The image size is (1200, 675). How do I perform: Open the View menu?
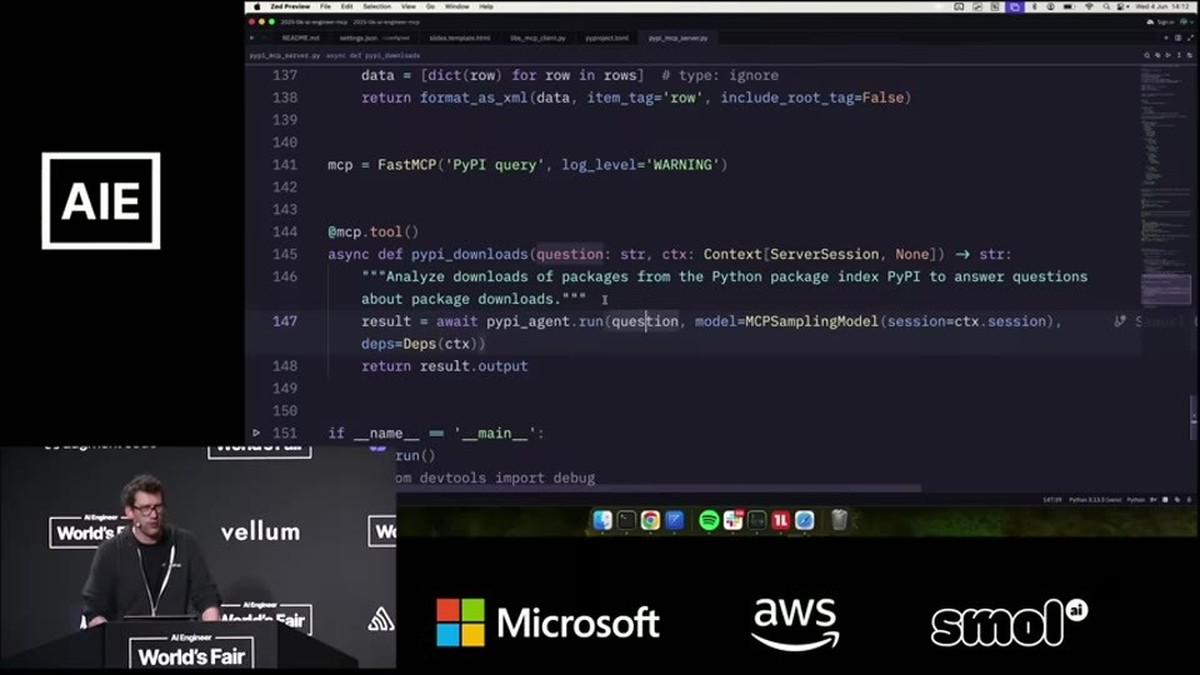408,6
